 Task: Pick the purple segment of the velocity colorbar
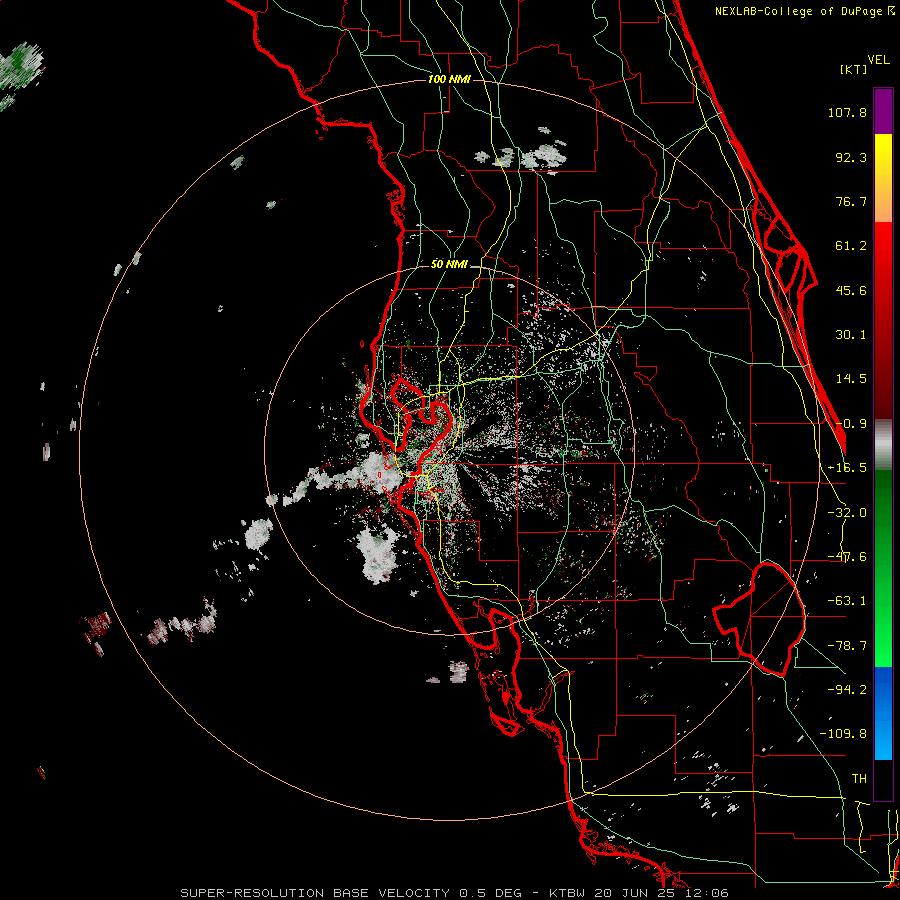[883, 111]
